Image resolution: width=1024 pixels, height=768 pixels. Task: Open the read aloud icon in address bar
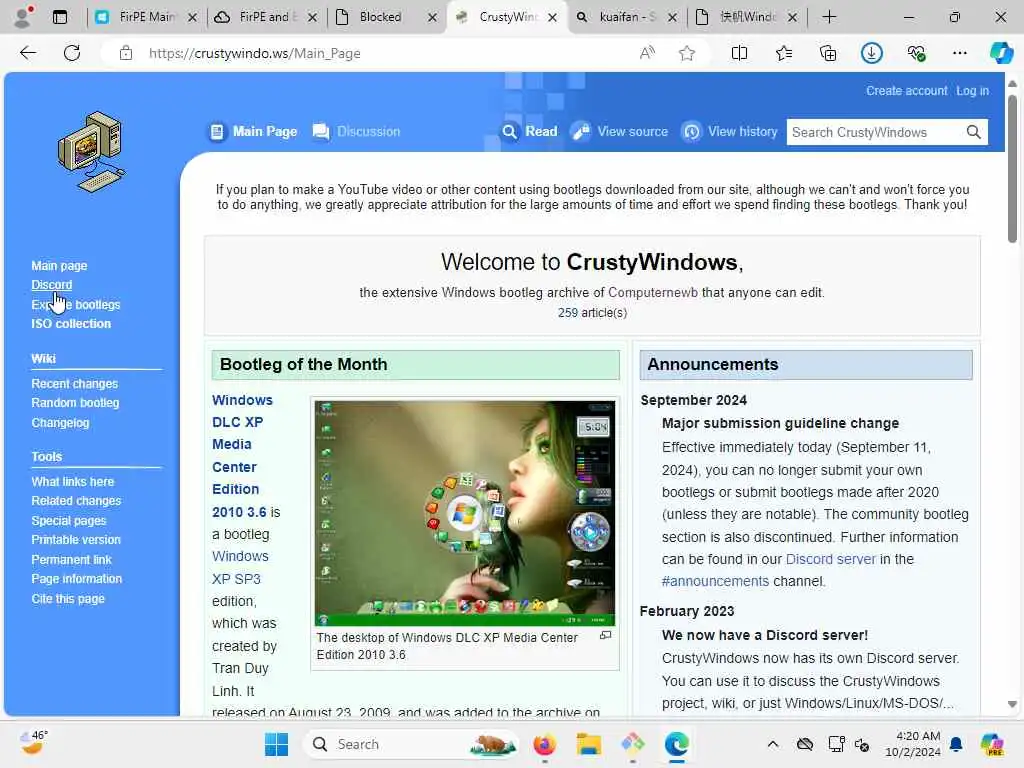647,54
